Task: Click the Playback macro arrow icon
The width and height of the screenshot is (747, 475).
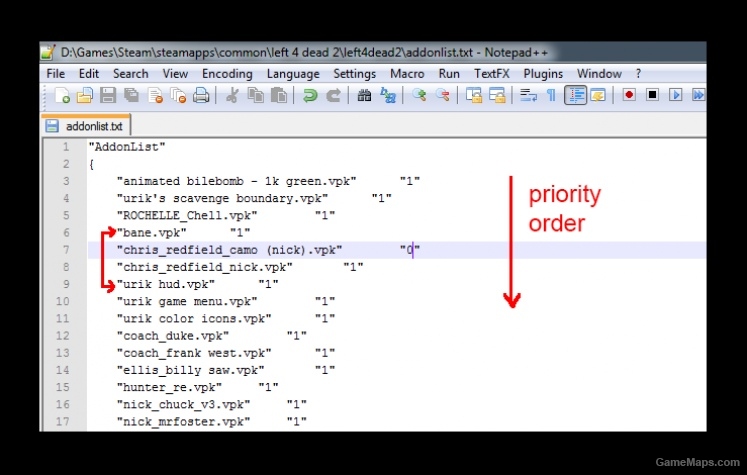Action: pyautogui.click(x=676, y=95)
